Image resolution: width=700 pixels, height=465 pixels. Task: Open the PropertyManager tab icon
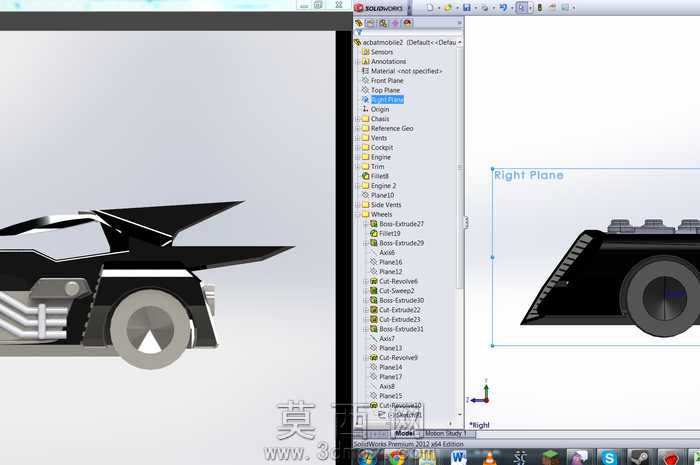point(371,23)
